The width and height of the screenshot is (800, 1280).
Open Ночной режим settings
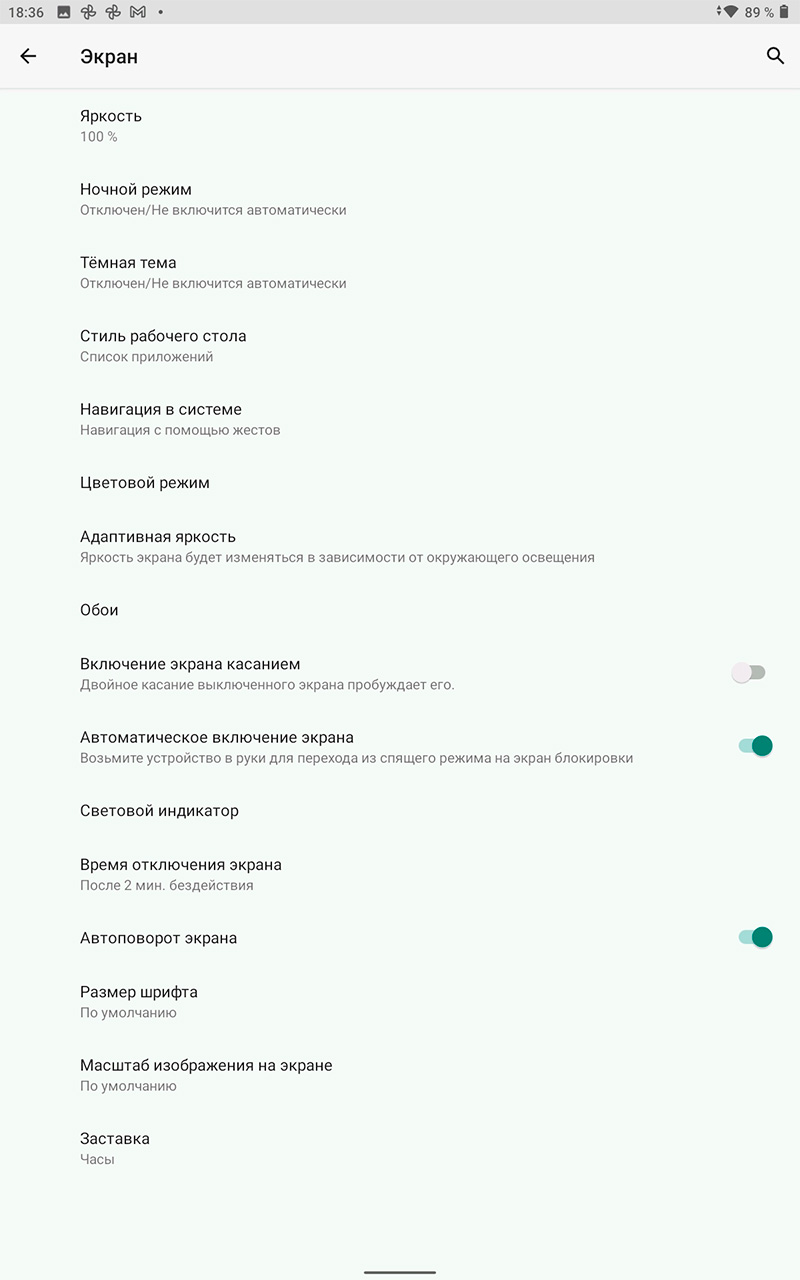[136, 199]
